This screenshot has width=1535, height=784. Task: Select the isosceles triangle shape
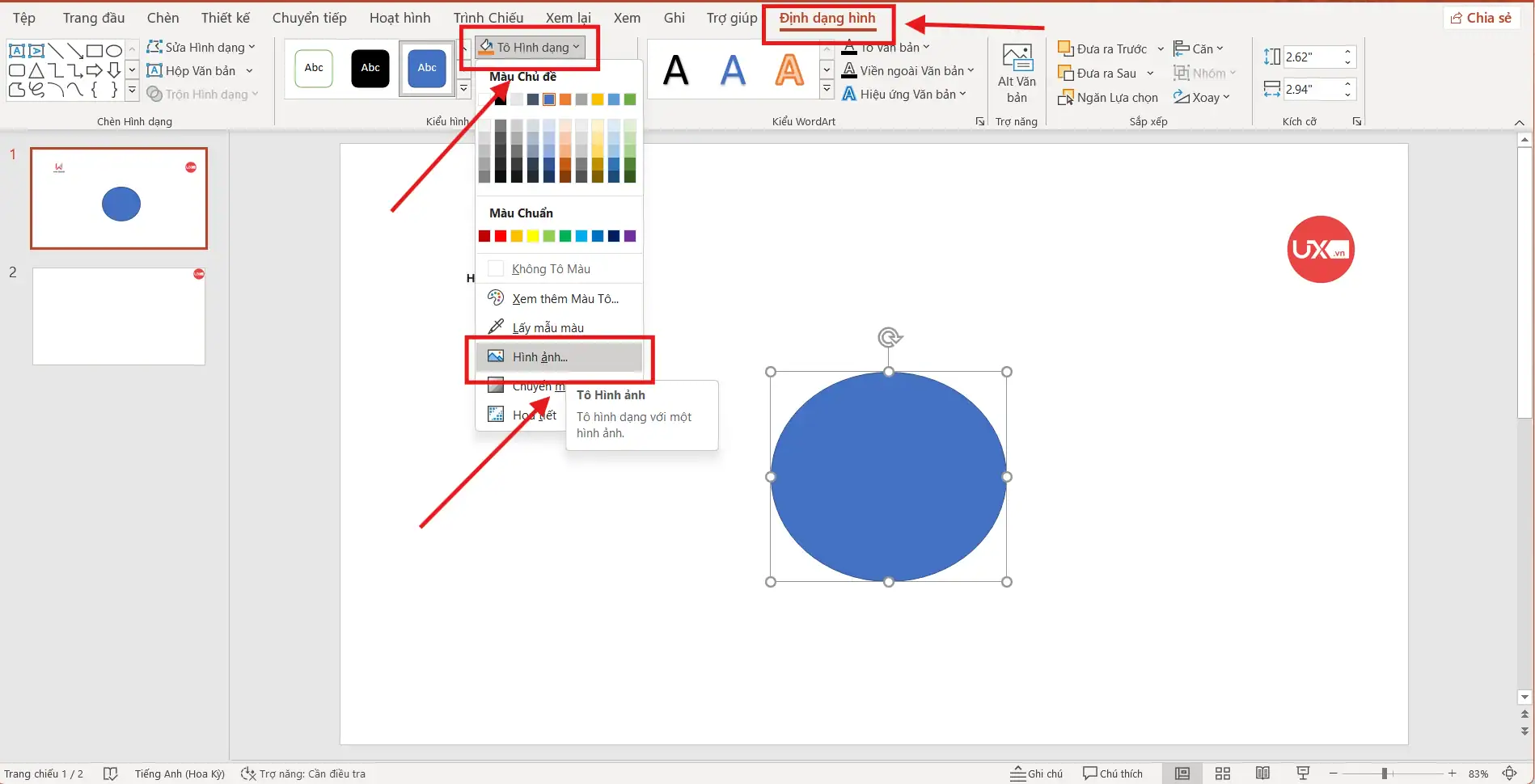point(36,70)
